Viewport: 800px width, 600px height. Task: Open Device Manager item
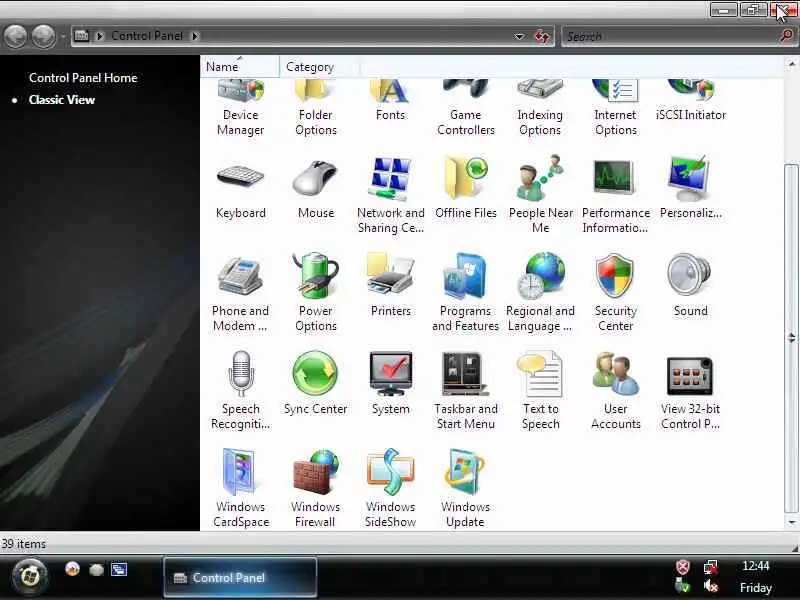(240, 108)
